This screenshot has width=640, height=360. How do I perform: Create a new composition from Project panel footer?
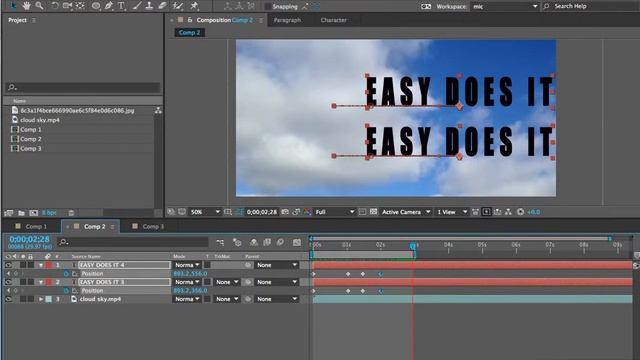[x=33, y=213]
